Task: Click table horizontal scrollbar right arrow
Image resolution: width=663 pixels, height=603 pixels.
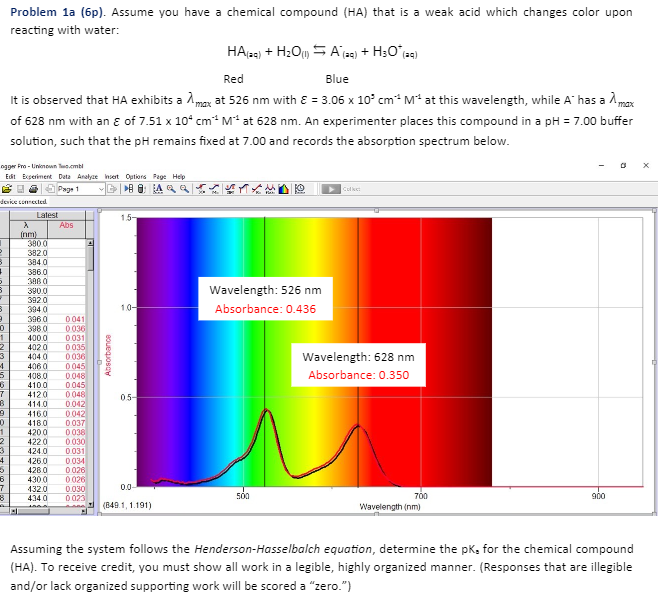Action: pos(83,511)
